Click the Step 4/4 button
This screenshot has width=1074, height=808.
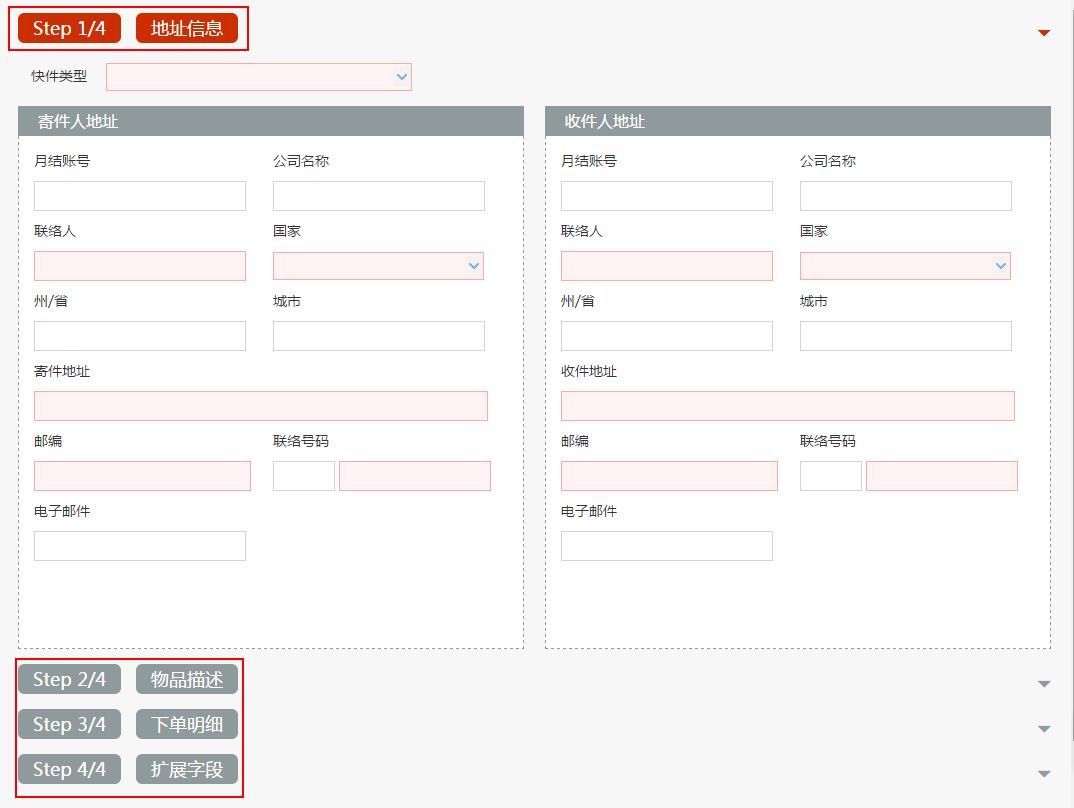coord(69,769)
